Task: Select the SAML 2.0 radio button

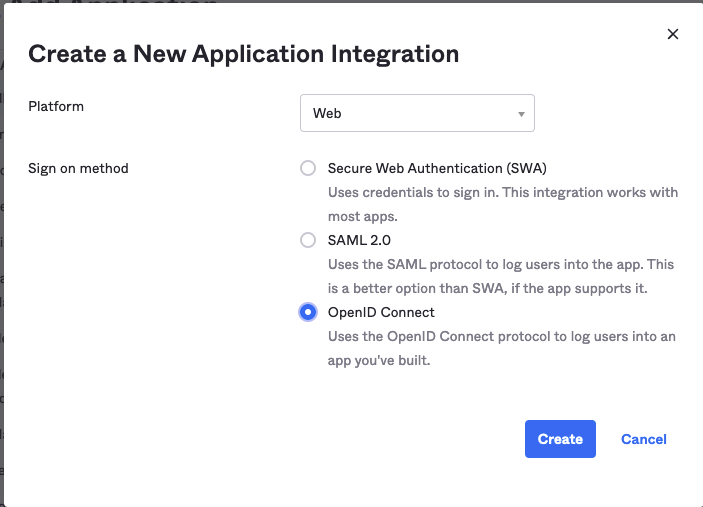Action: [x=308, y=240]
